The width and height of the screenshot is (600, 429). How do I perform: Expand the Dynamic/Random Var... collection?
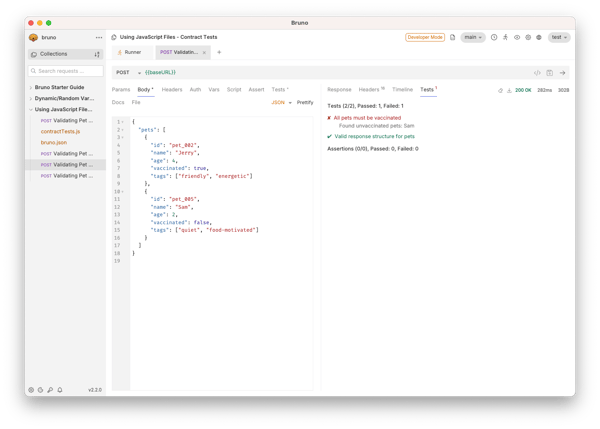(x=31, y=98)
